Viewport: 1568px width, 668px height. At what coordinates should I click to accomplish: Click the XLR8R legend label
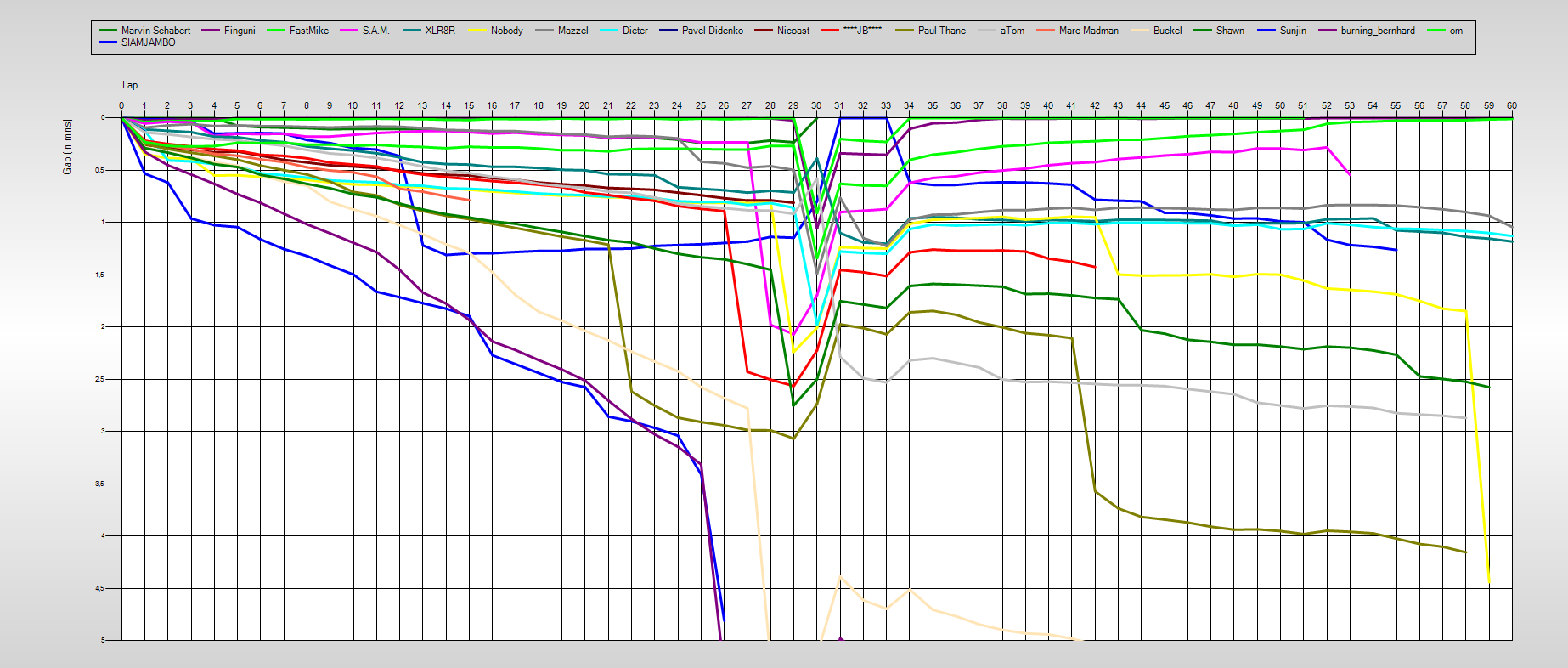(440, 31)
